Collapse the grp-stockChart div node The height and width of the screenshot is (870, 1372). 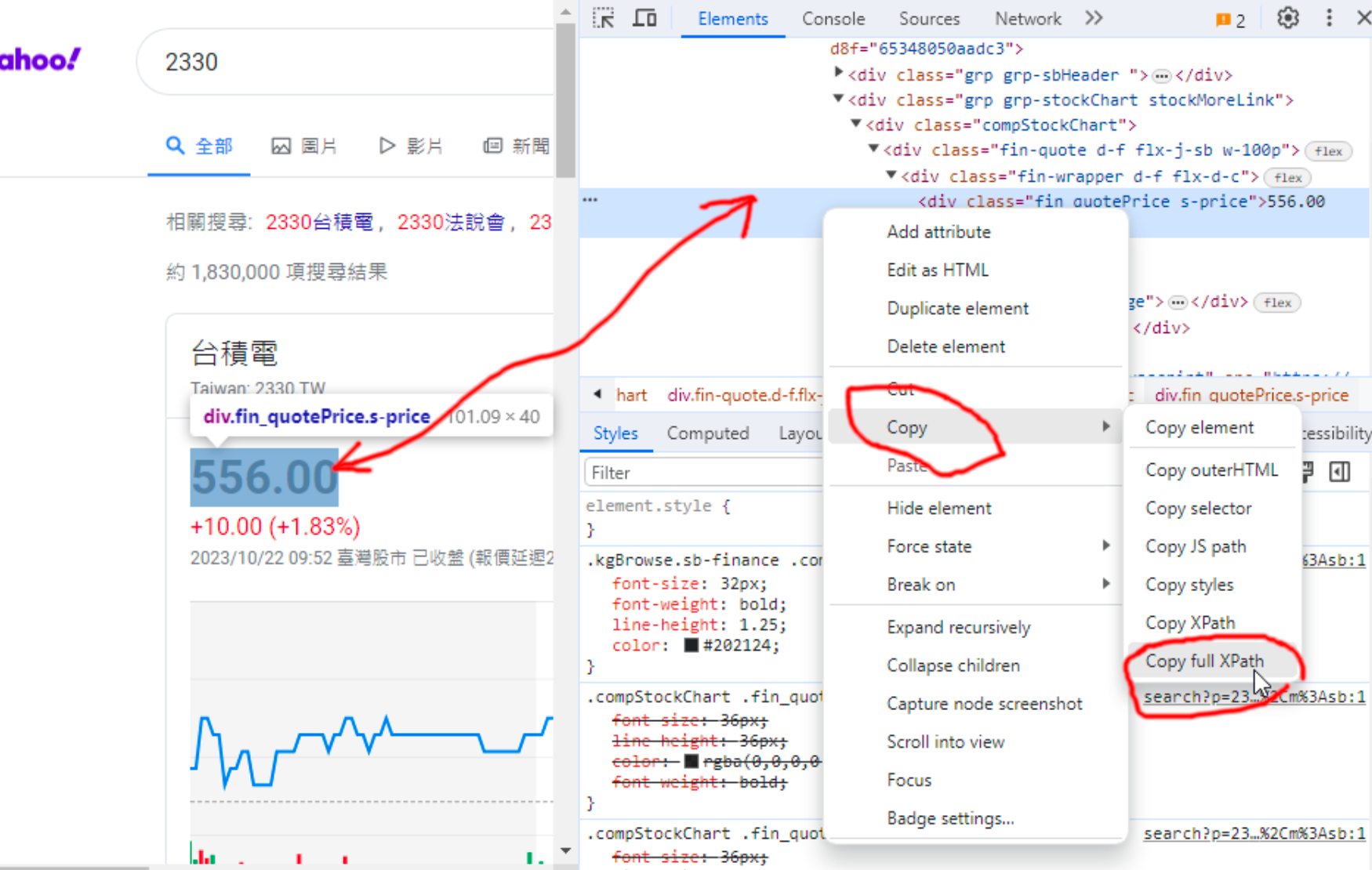(x=838, y=99)
